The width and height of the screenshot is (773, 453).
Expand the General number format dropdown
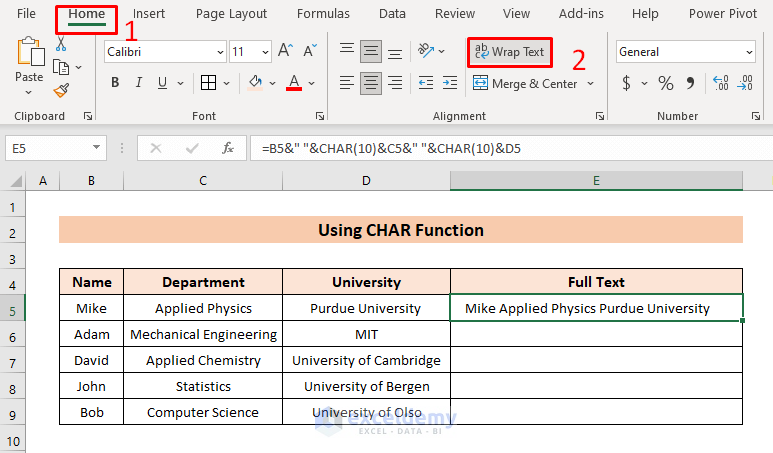click(x=748, y=52)
